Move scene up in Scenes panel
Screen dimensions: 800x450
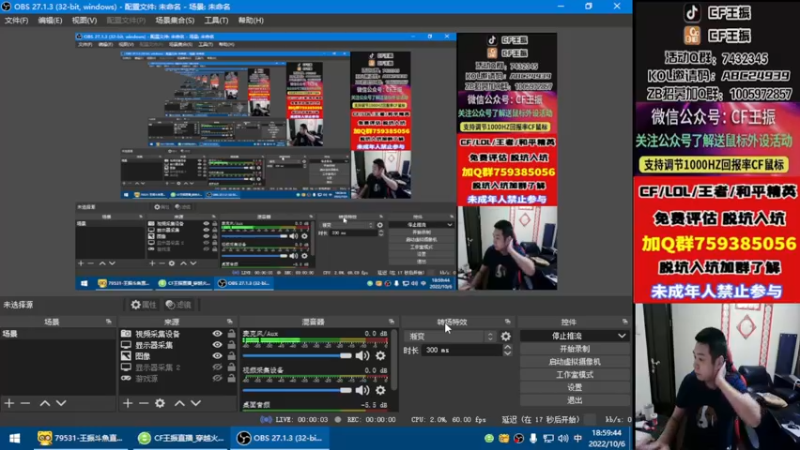45,403
